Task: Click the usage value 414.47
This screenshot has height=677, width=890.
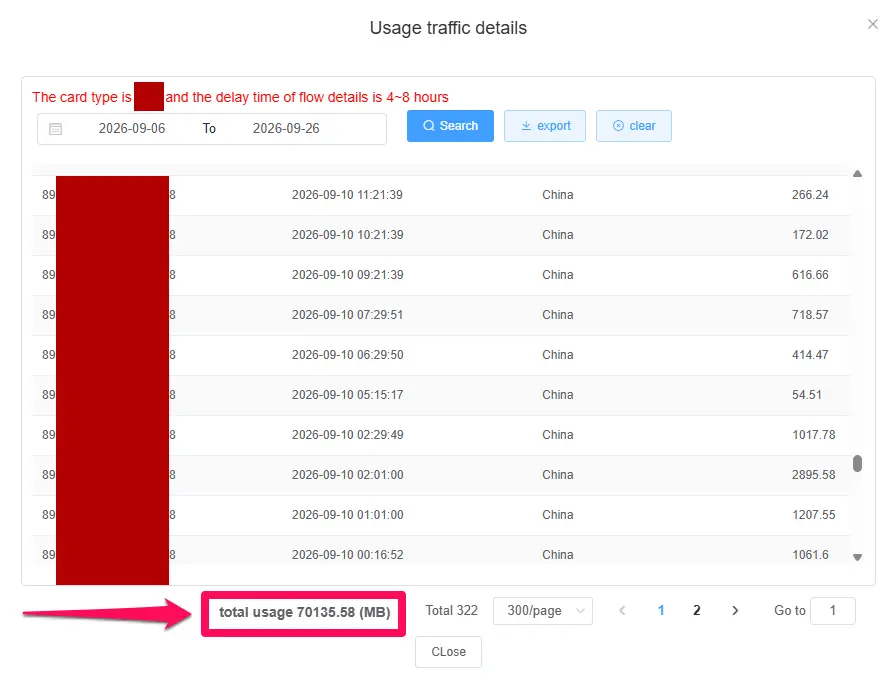Action: (810, 355)
